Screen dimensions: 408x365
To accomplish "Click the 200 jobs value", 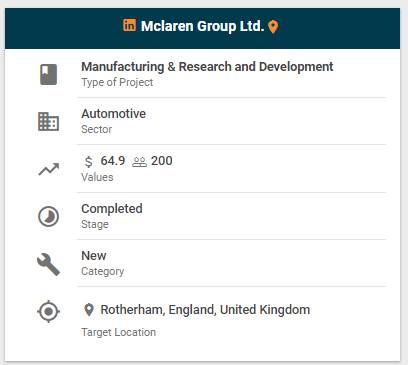I will pos(162,161).
